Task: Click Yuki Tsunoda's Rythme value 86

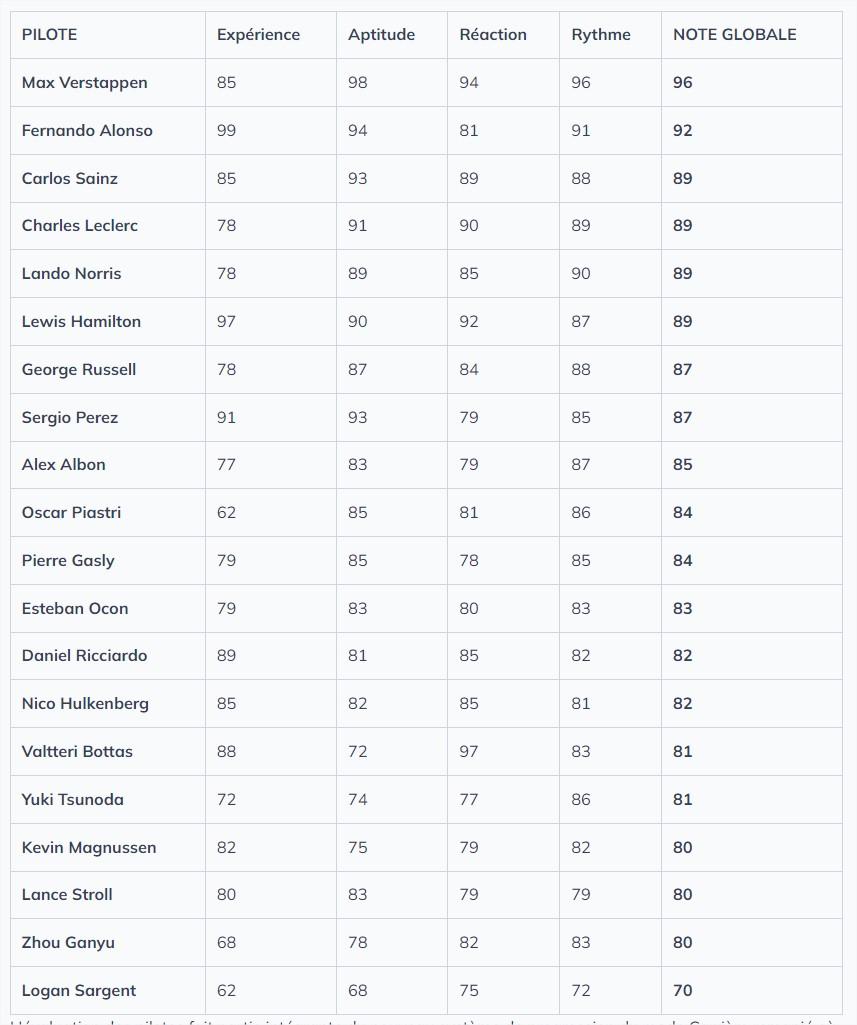Action: (581, 800)
